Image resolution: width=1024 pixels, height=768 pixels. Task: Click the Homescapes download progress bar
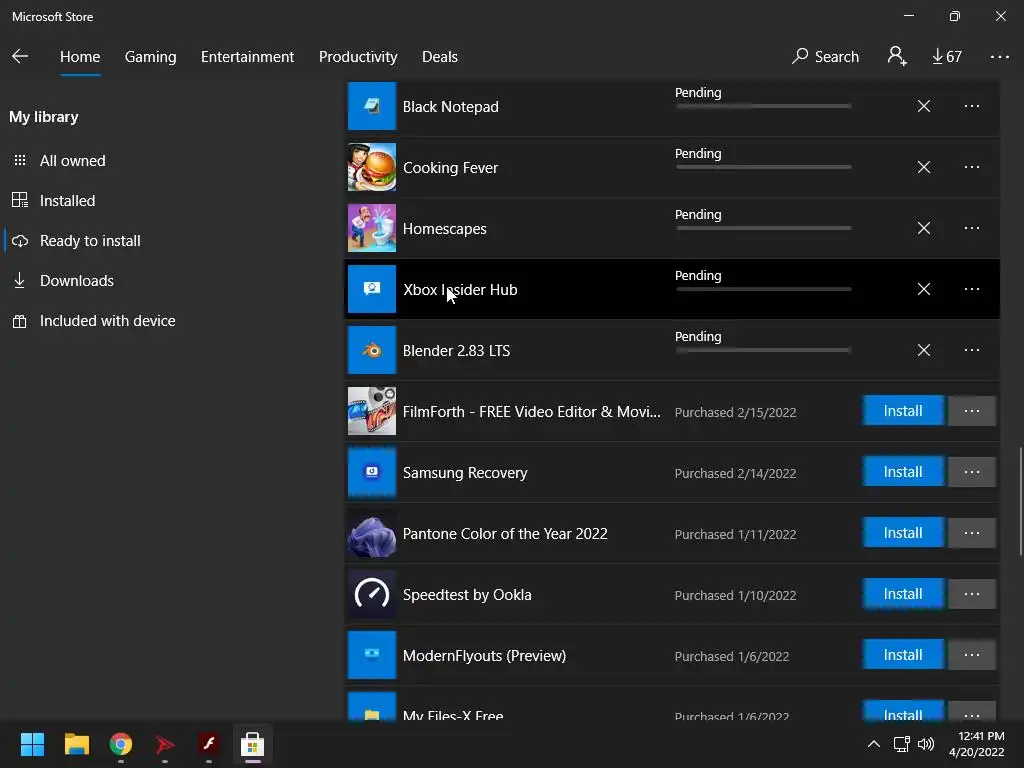click(x=763, y=228)
